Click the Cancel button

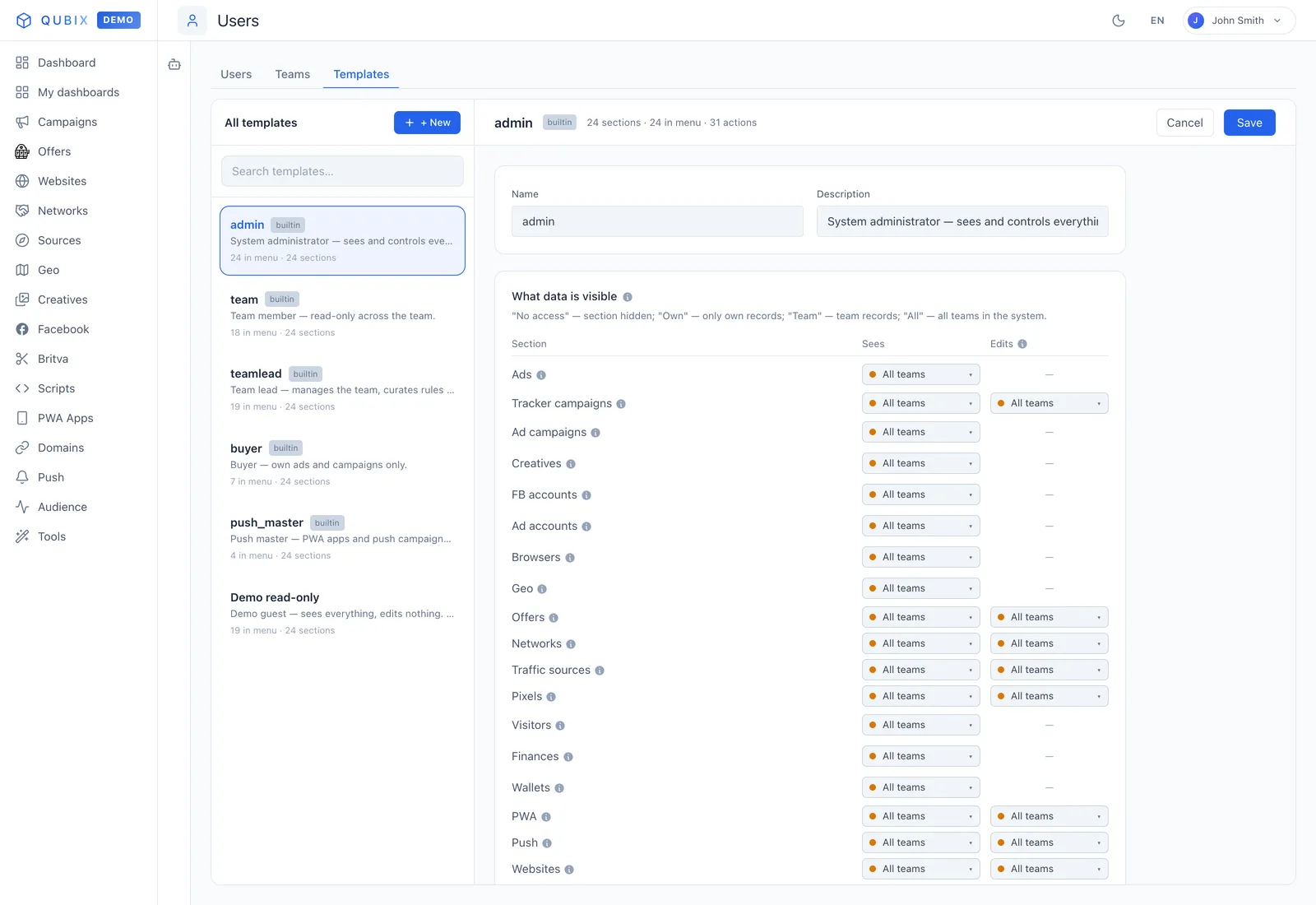pos(1184,123)
